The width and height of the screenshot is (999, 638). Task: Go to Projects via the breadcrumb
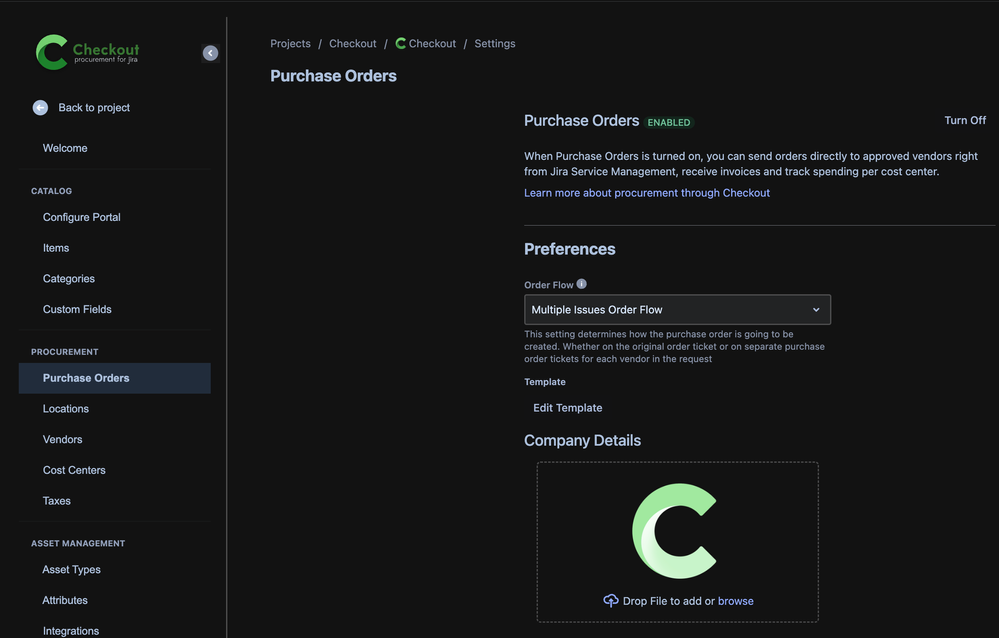291,43
